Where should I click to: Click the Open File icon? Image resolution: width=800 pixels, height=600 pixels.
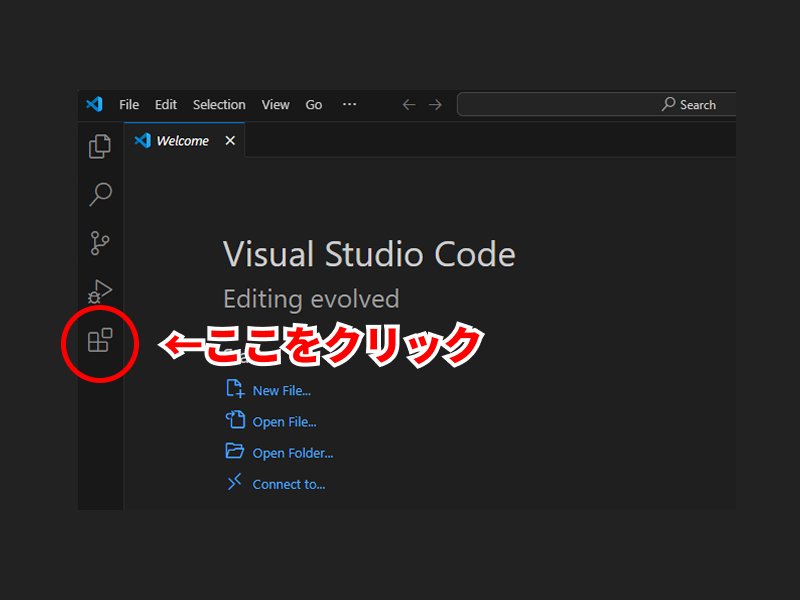pyautogui.click(x=235, y=420)
